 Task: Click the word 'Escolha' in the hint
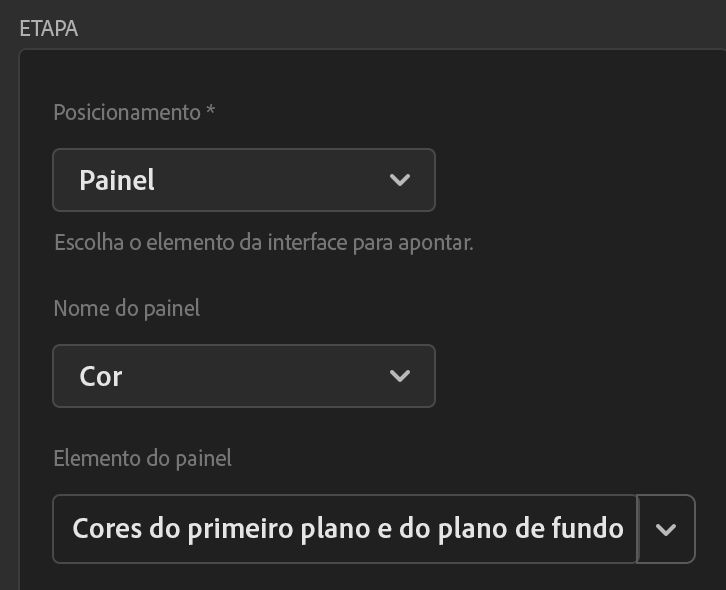pos(85,242)
